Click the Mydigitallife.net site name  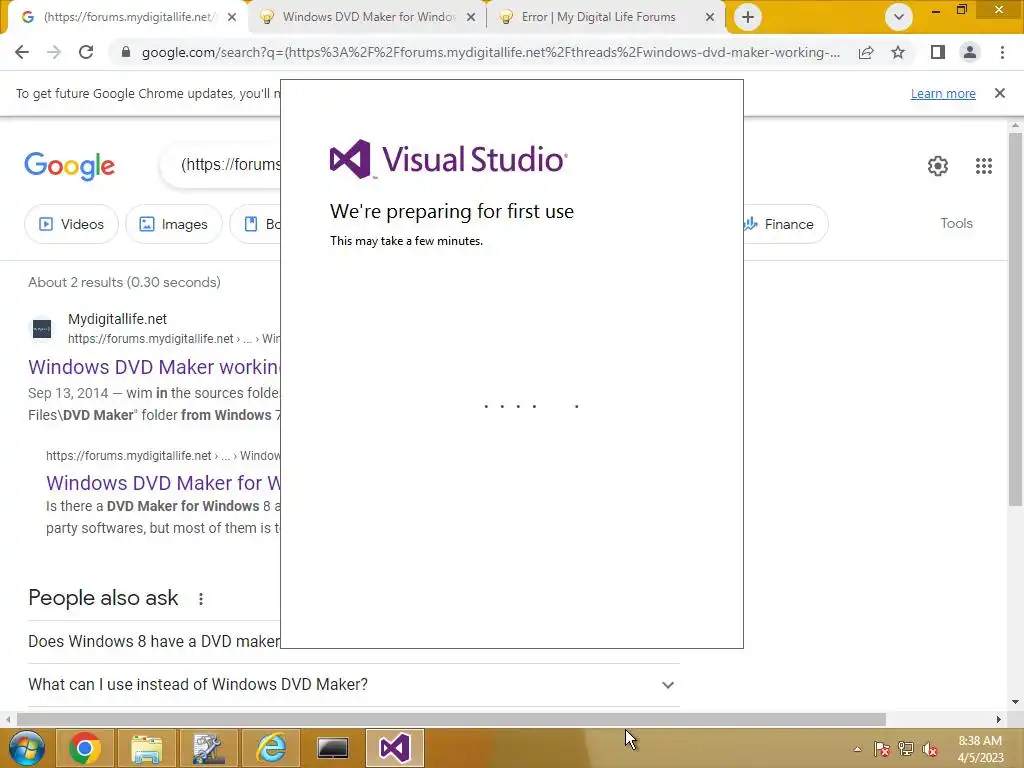click(x=118, y=319)
